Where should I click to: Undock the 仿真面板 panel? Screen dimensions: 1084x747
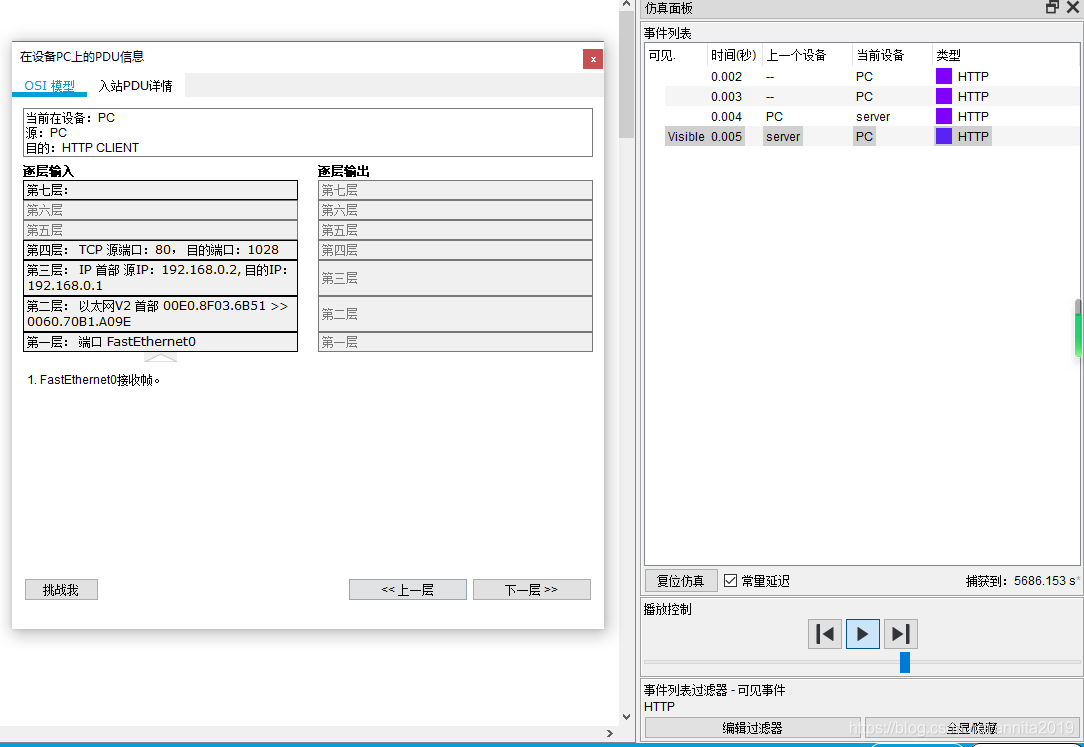point(1052,7)
